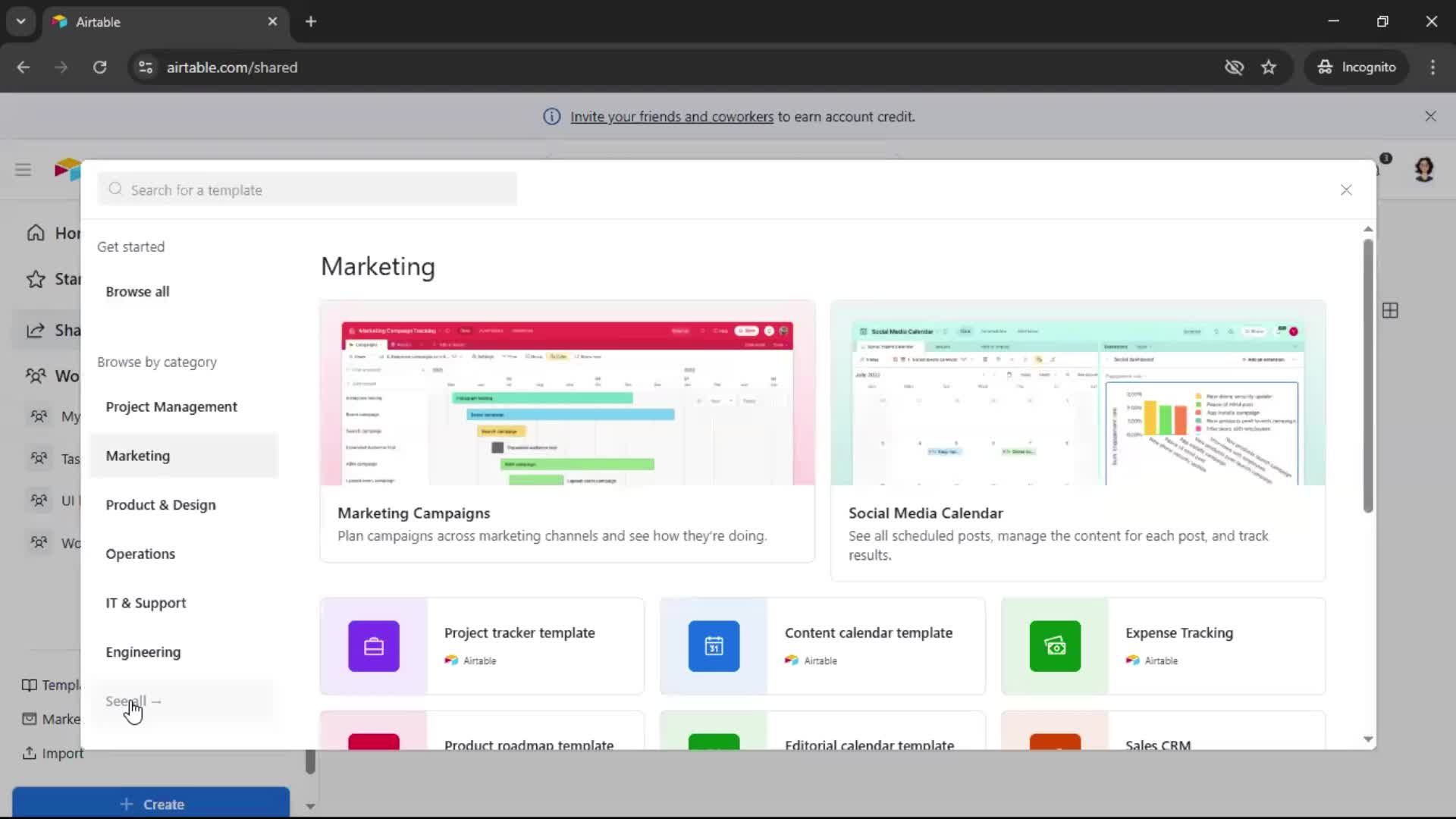The height and width of the screenshot is (819, 1456).
Task: Reload the Airtable page
Action: tap(99, 67)
